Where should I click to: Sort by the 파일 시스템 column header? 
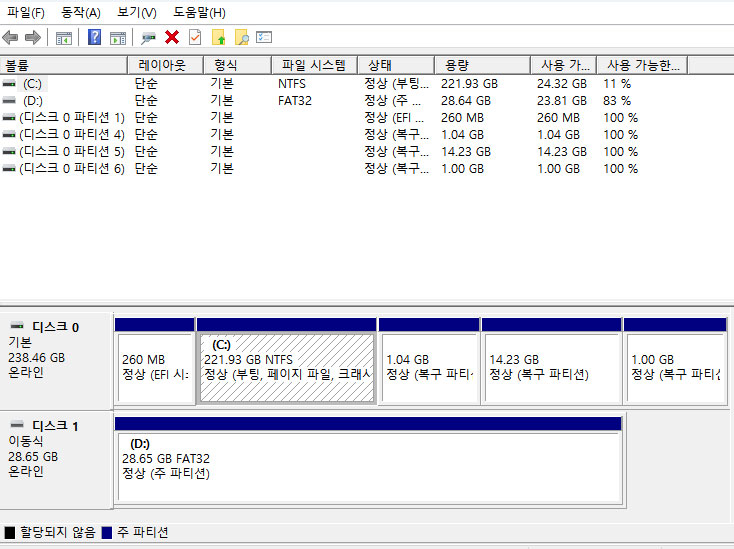coord(313,65)
